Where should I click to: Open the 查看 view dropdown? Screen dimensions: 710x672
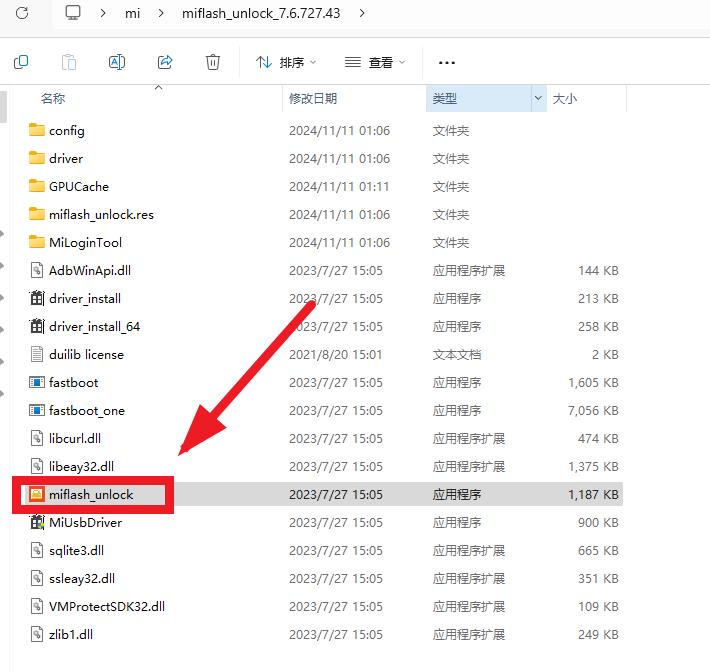click(x=375, y=62)
